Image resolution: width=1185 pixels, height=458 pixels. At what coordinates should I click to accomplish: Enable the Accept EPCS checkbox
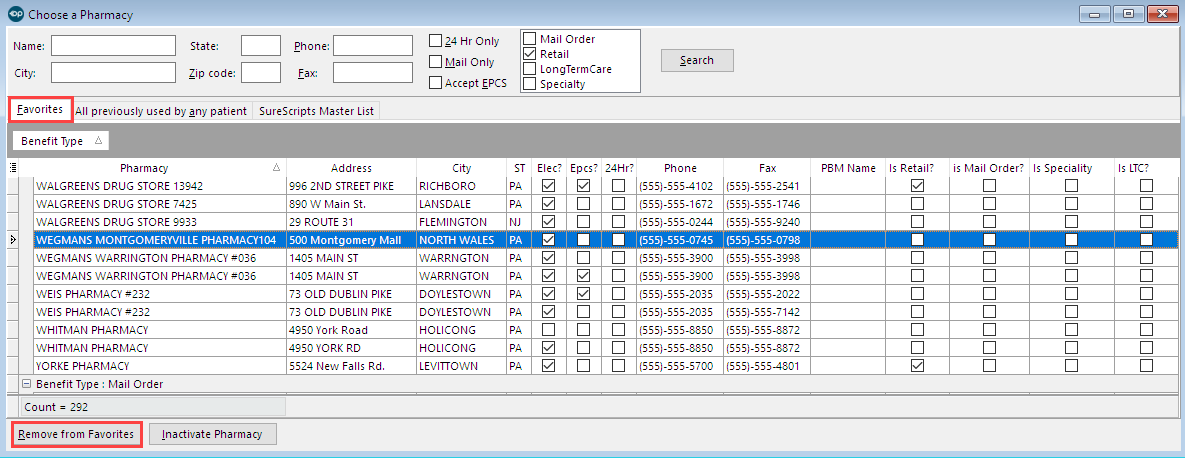click(x=435, y=83)
